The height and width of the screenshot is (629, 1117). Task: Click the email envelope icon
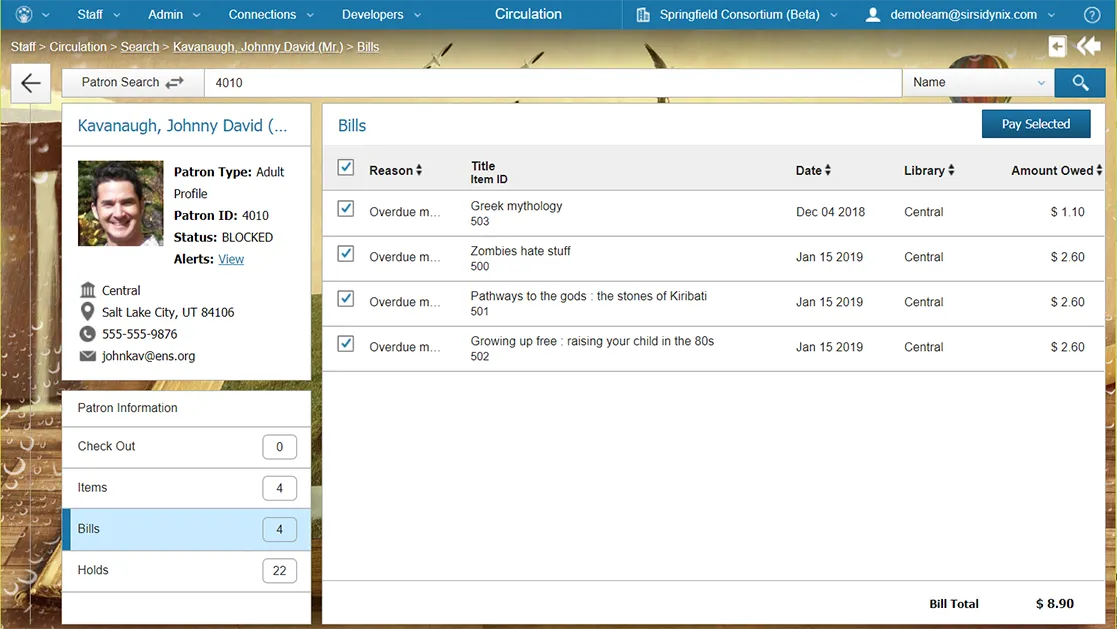(88, 355)
